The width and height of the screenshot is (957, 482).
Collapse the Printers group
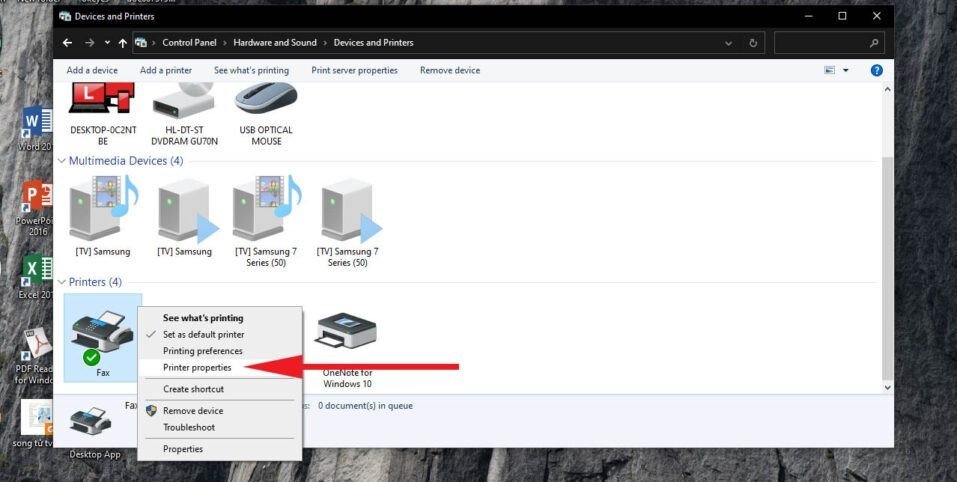tap(62, 283)
